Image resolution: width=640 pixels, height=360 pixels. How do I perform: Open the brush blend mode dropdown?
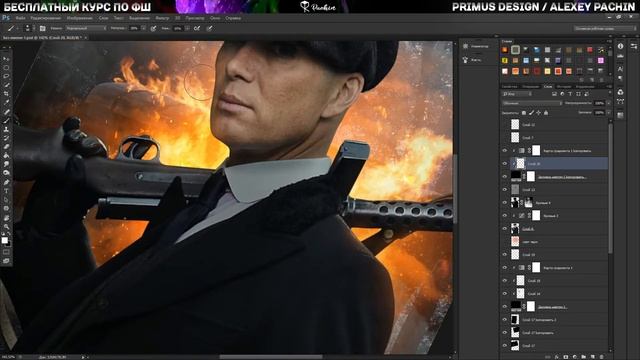tap(86, 28)
